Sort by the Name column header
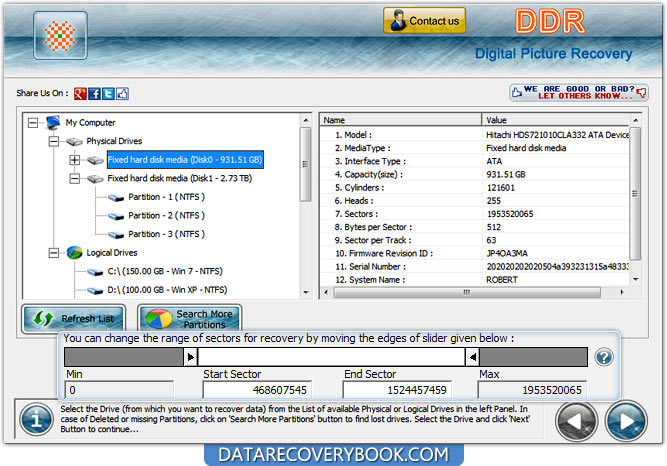Image resolution: width=667 pixels, height=466 pixels. point(401,120)
